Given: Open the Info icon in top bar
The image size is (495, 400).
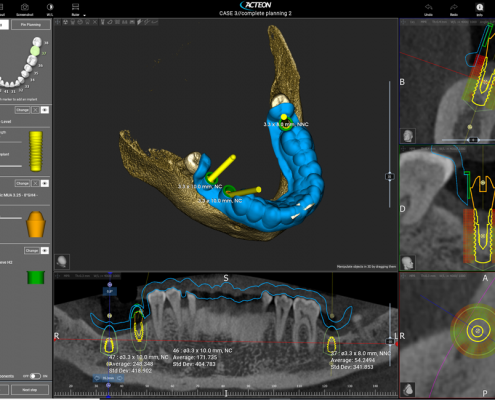Looking at the screenshot, I should (x=480, y=7).
